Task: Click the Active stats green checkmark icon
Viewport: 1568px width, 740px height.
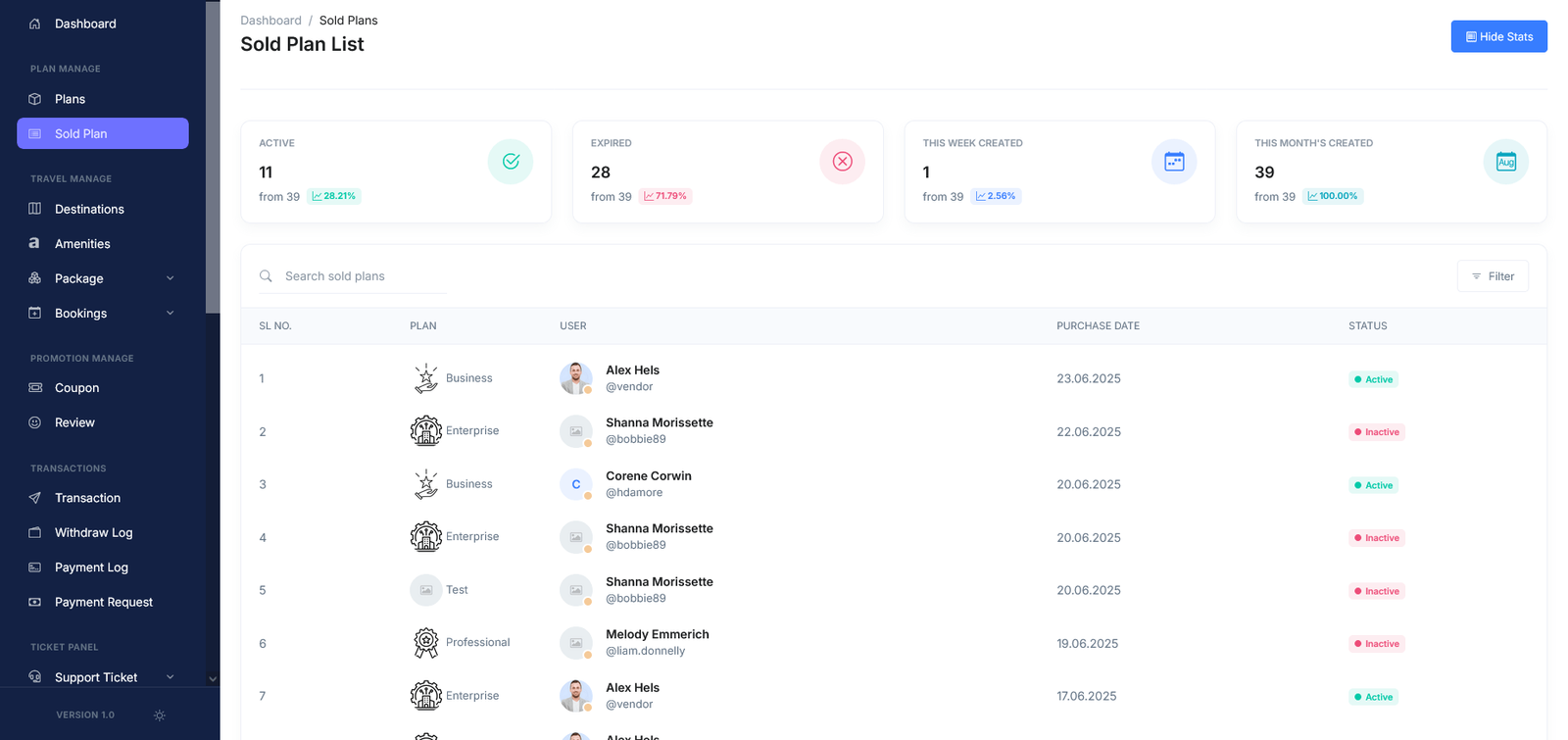Action: [x=511, y=162]
